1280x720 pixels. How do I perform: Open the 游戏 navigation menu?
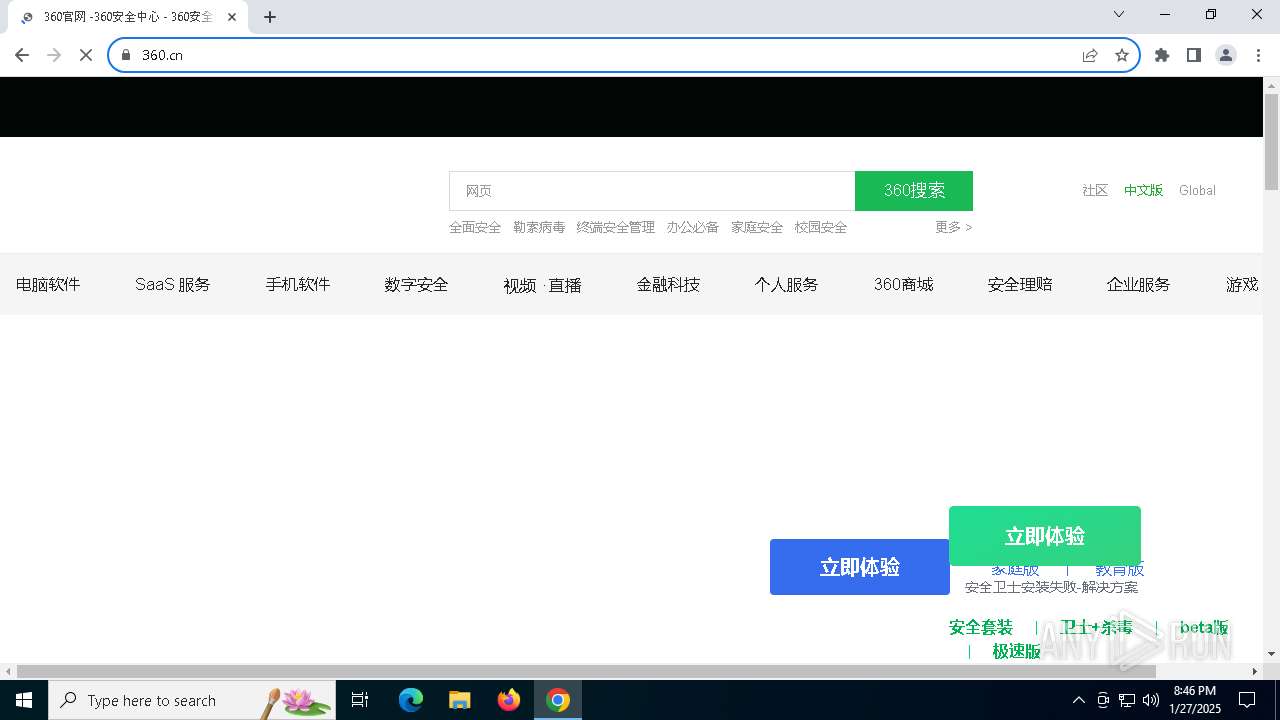click(x=1242, y=284)
